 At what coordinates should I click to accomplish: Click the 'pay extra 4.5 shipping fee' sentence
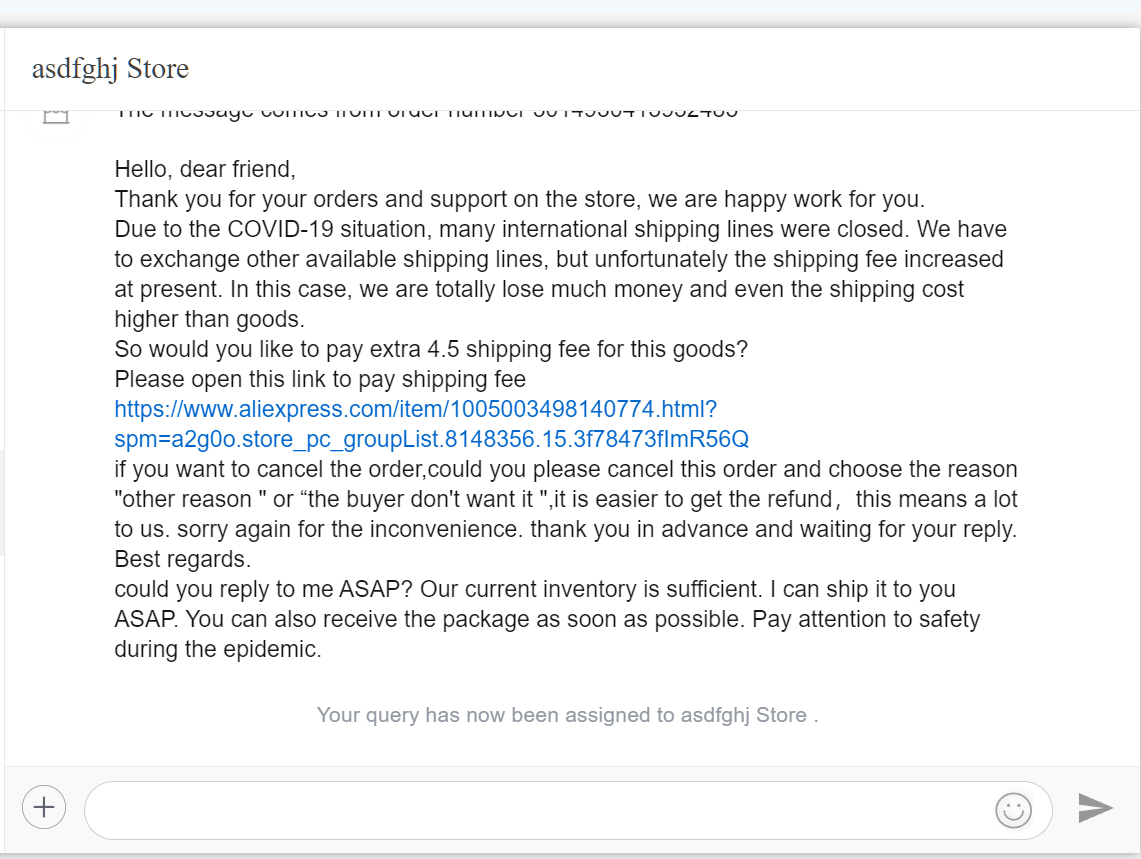(431, 349)
